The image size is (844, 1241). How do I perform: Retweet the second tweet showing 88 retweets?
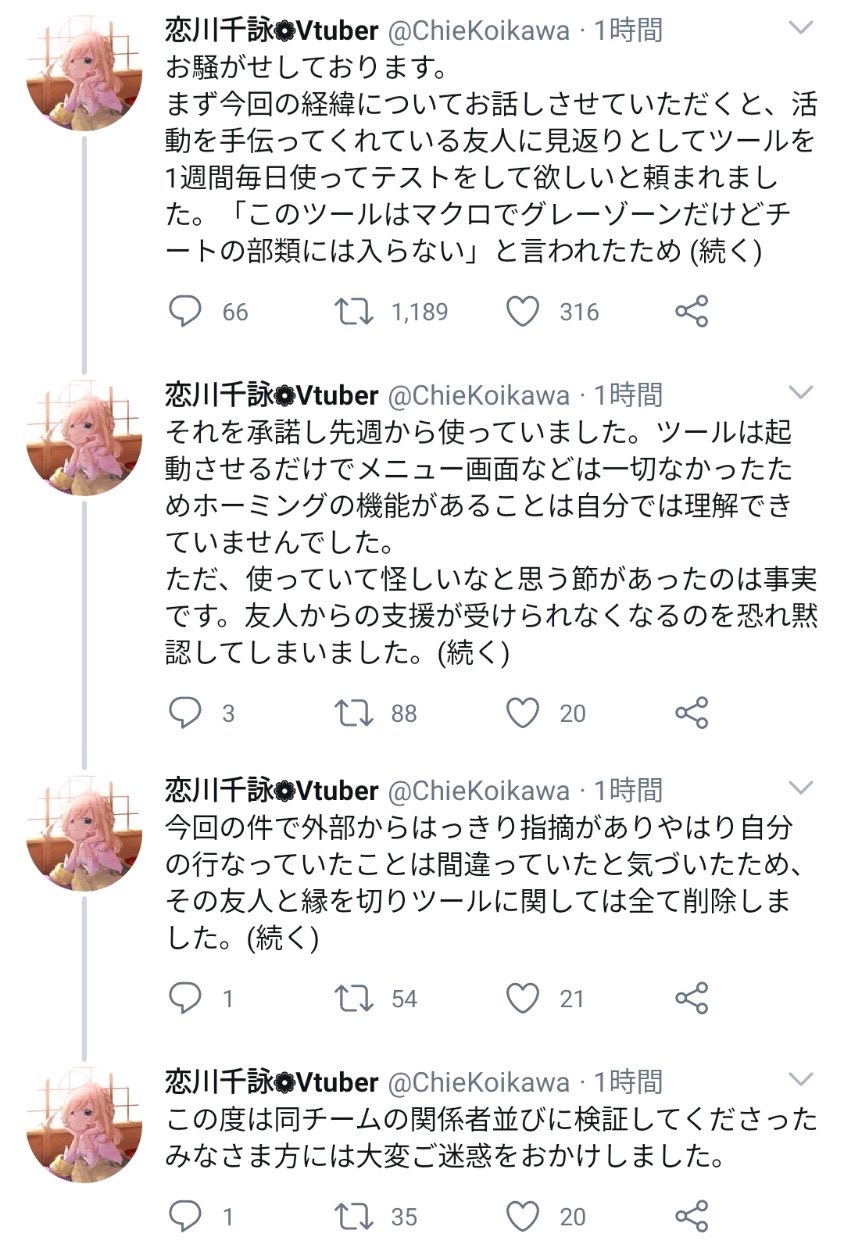click(354, 713)
